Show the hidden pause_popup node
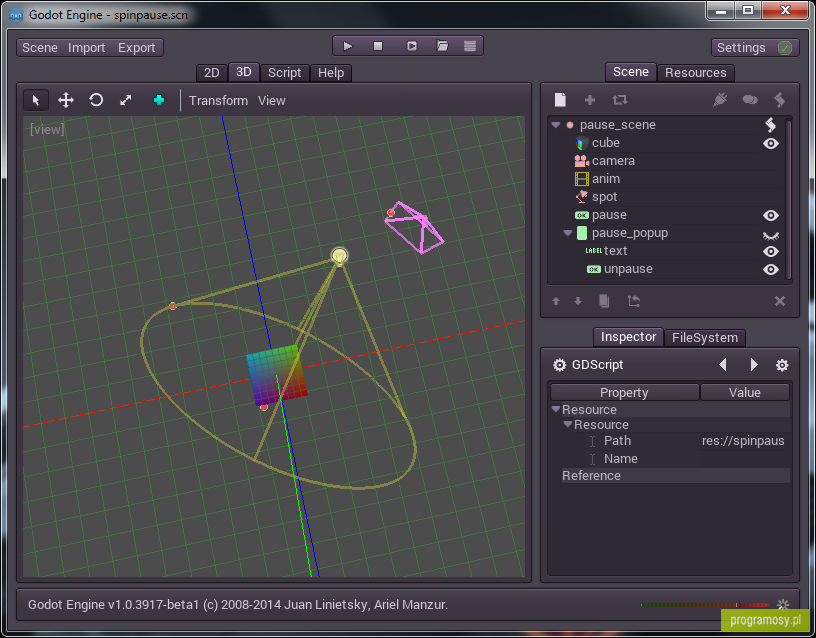The image size is (816, 638). click(771, 235)
